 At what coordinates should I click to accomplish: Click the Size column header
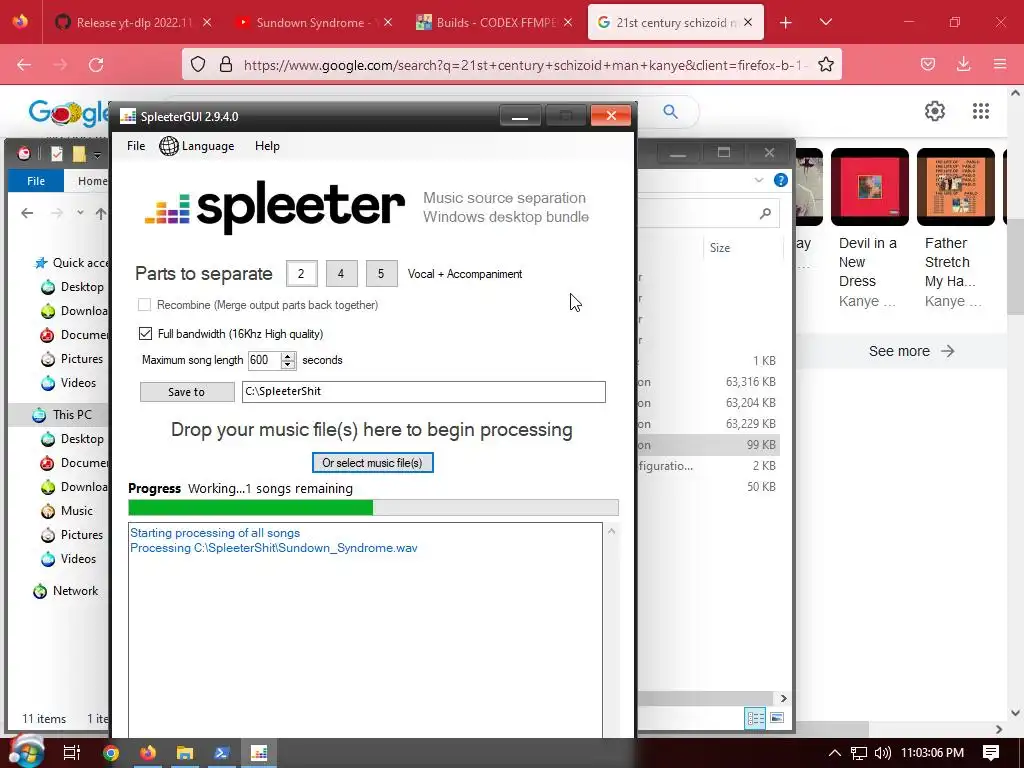coord(720,248)
